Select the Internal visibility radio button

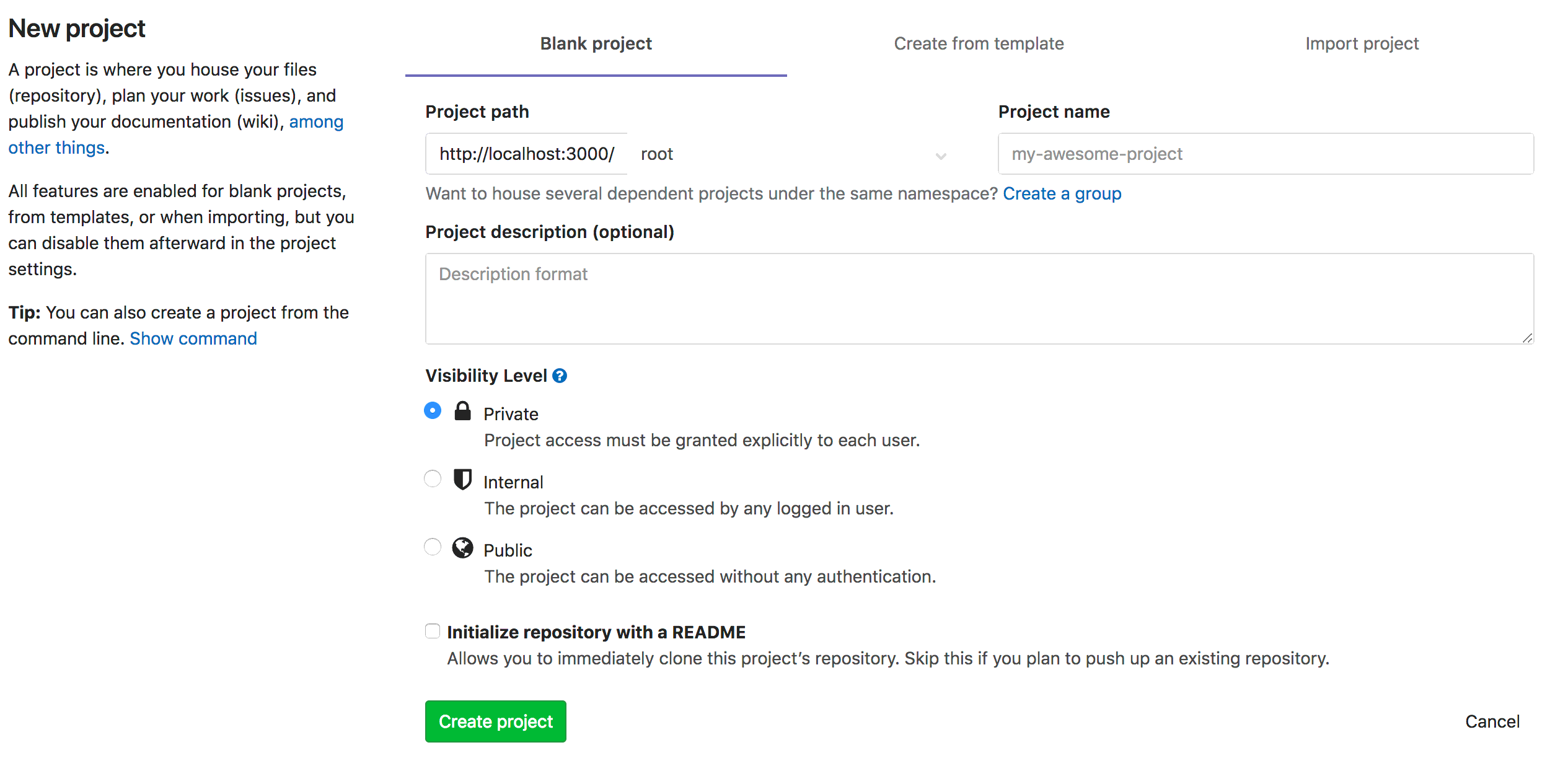click(432, 478)
